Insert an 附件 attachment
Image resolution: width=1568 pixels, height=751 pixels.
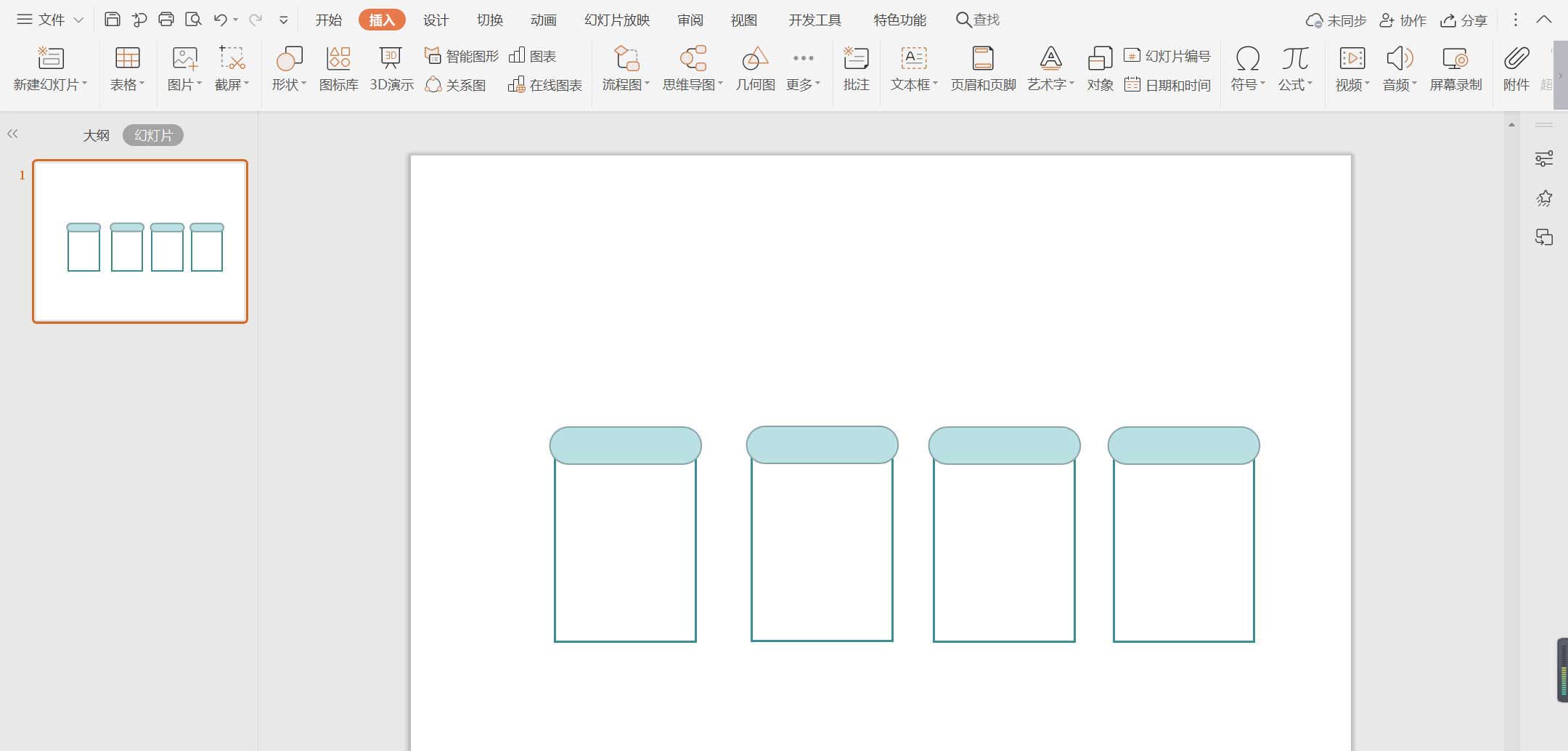[x=1516, y=69]
